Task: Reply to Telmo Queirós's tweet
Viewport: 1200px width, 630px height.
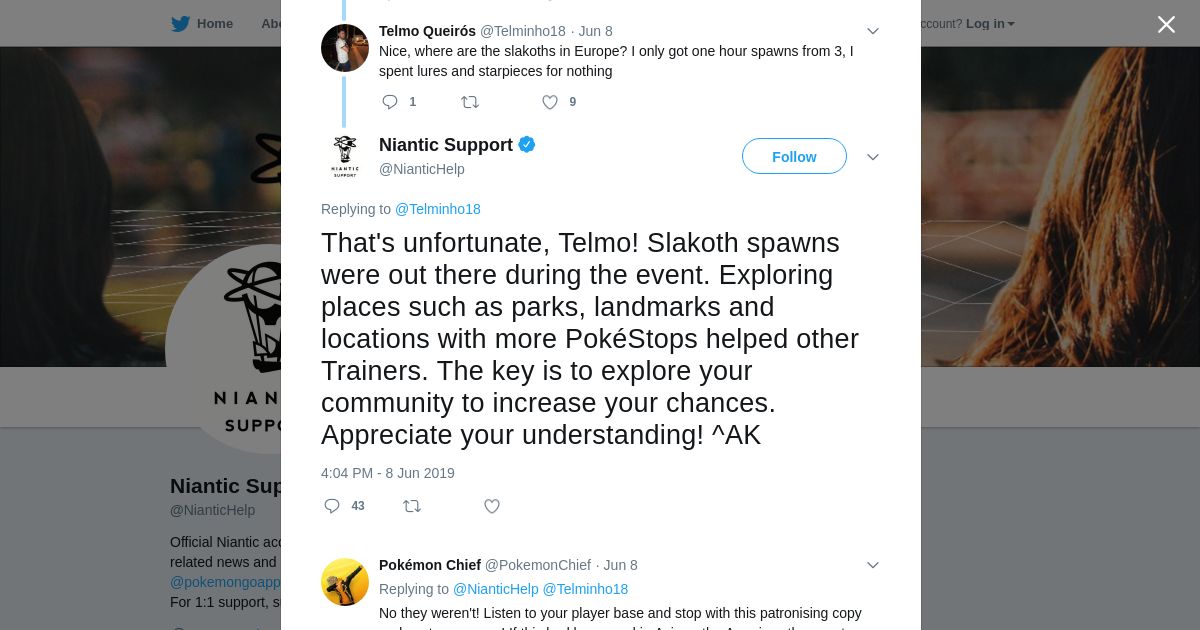Action: tap(390, 102)
